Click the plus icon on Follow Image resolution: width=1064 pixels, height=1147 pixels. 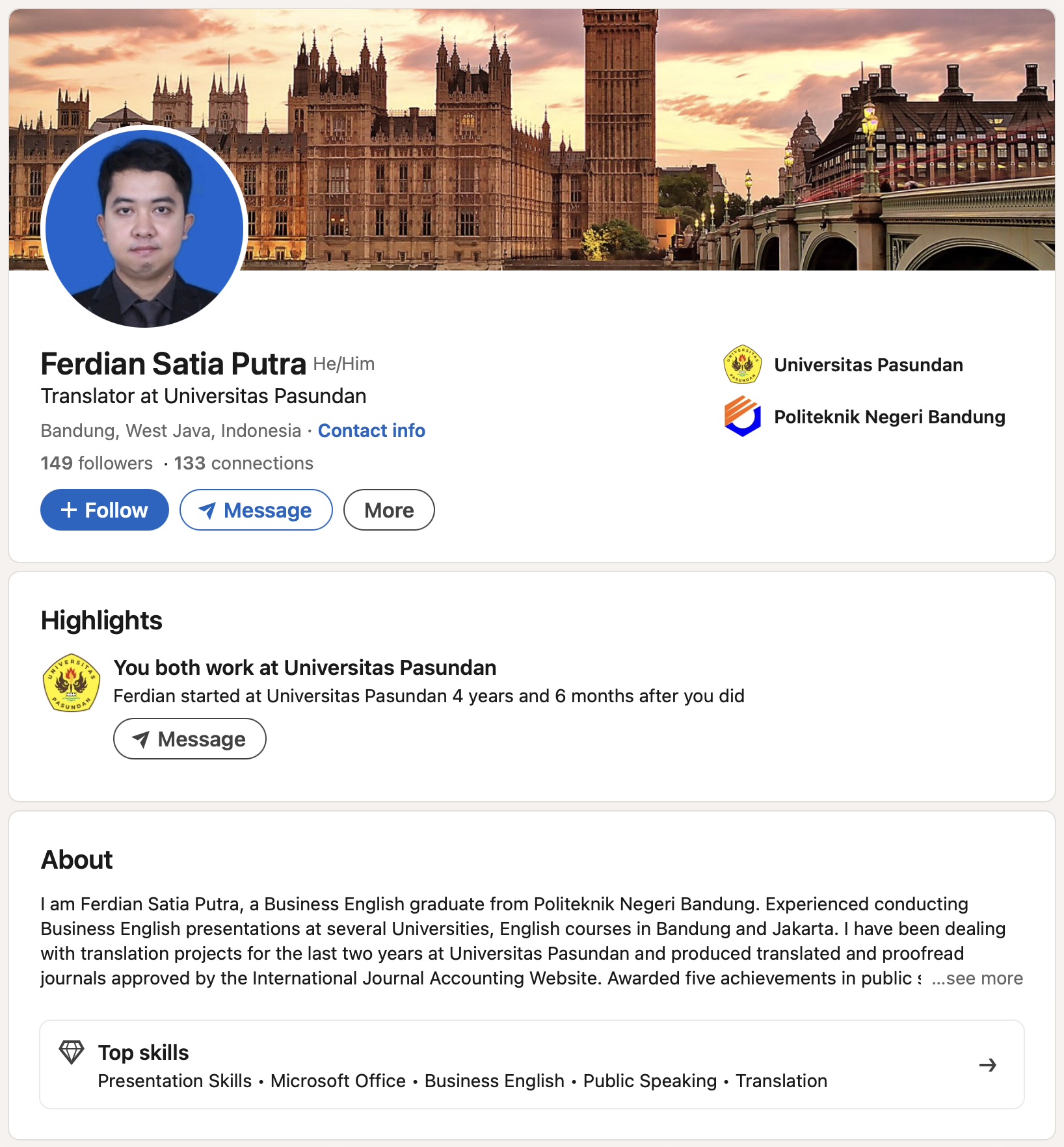(x=69, y=510)
